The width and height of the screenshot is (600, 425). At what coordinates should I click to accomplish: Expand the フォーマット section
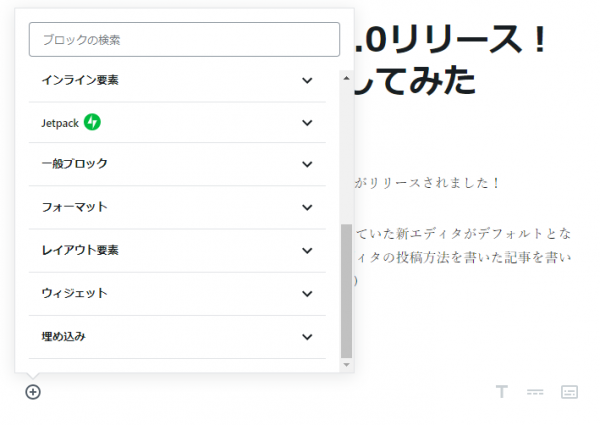pos(177,207)
